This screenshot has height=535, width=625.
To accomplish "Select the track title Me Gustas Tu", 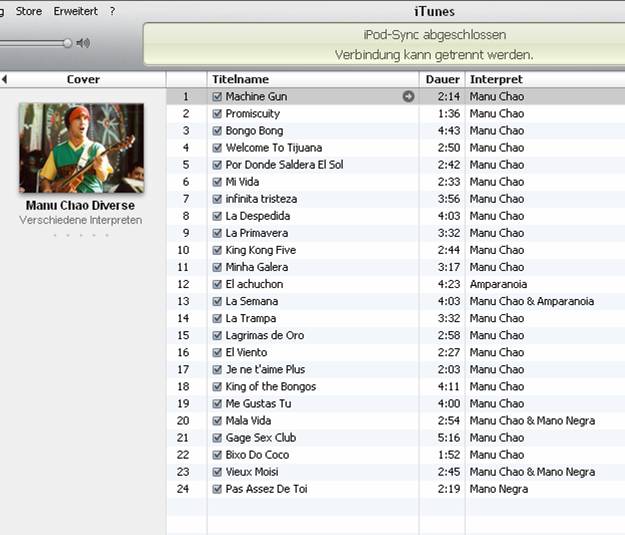I will point(258,404).
